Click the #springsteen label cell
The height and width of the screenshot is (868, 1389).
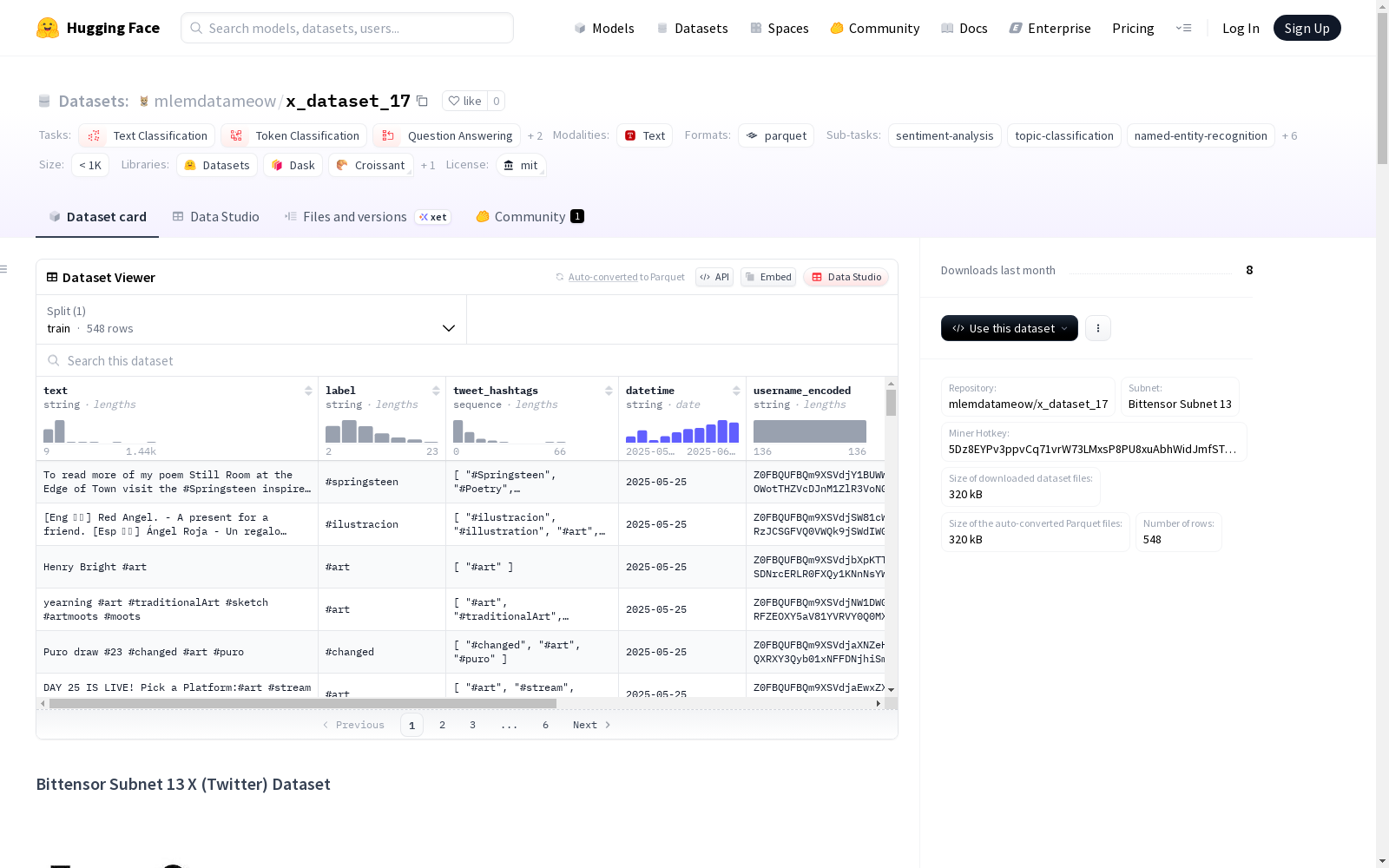point(382,482)
